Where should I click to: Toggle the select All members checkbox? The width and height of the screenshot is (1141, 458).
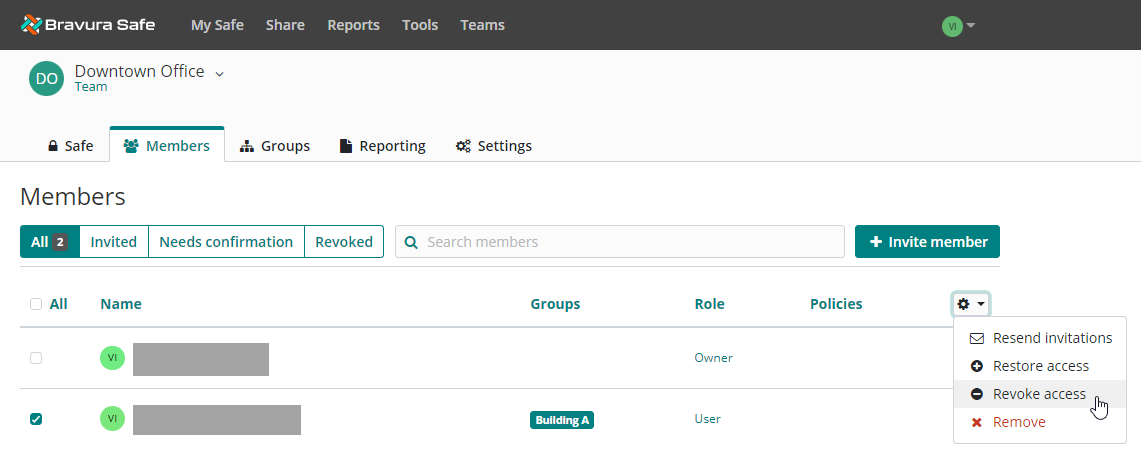pyautogui.click(x=36, y=304)
